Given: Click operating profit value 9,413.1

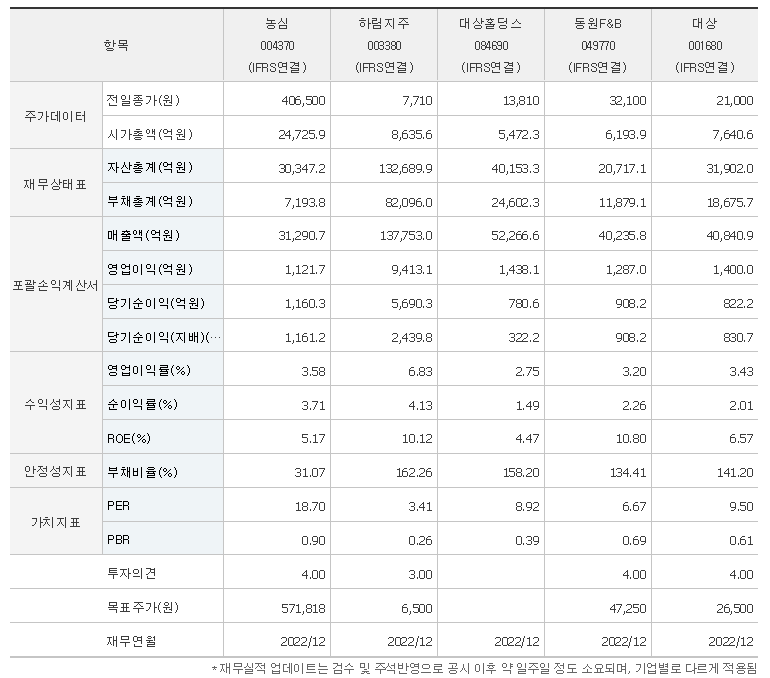Looking at the screenshot, I should point(412,270).
